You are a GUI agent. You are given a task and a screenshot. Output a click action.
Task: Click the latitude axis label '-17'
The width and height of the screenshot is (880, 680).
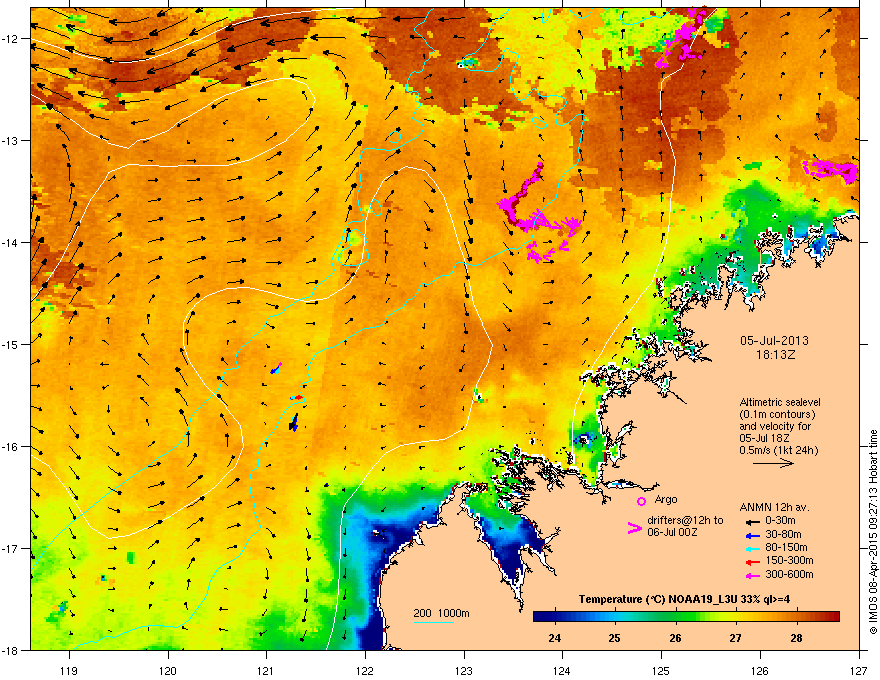tap(10, 548)
